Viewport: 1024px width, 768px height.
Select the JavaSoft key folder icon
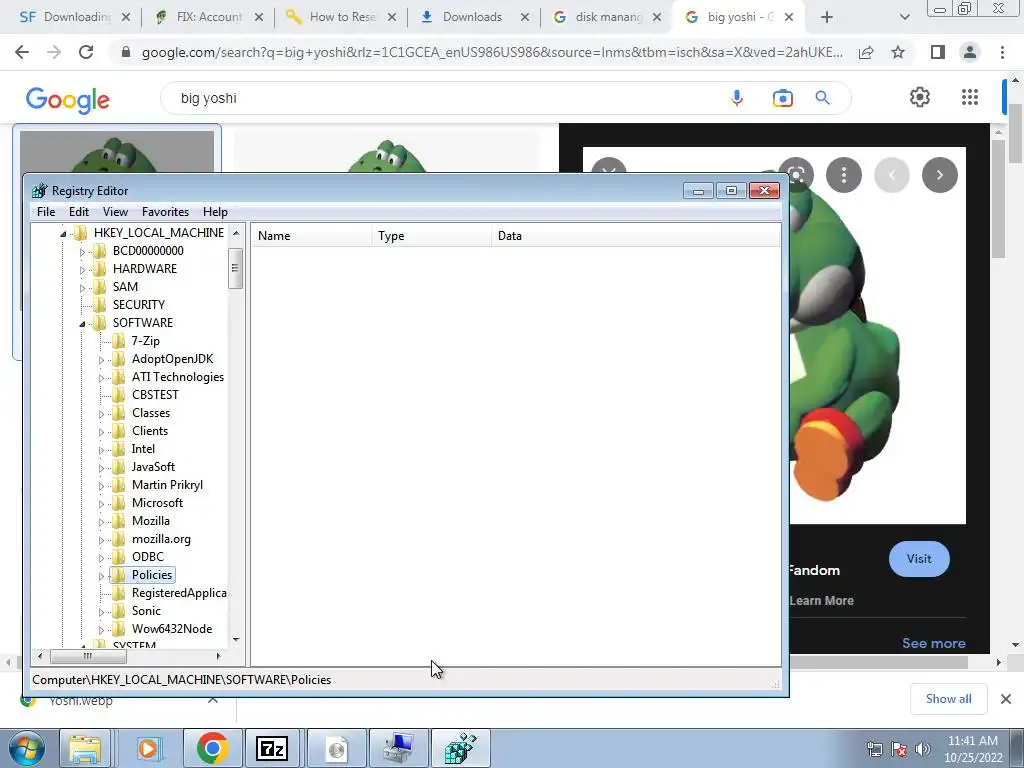118,466
